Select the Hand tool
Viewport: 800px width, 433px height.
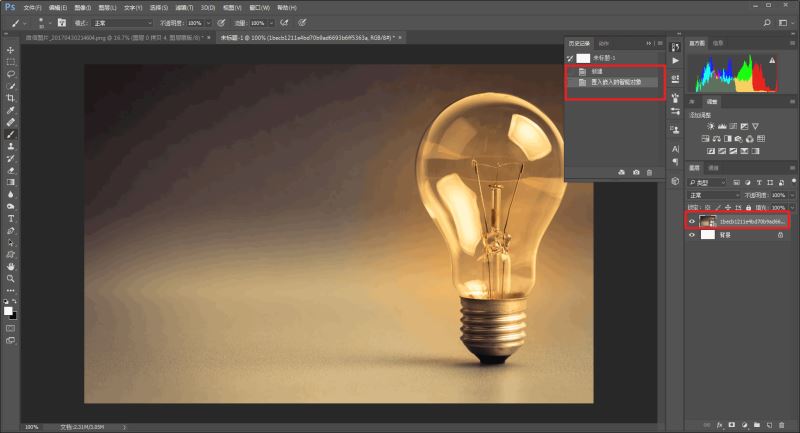pyautogui.click(x=10, y=266)
